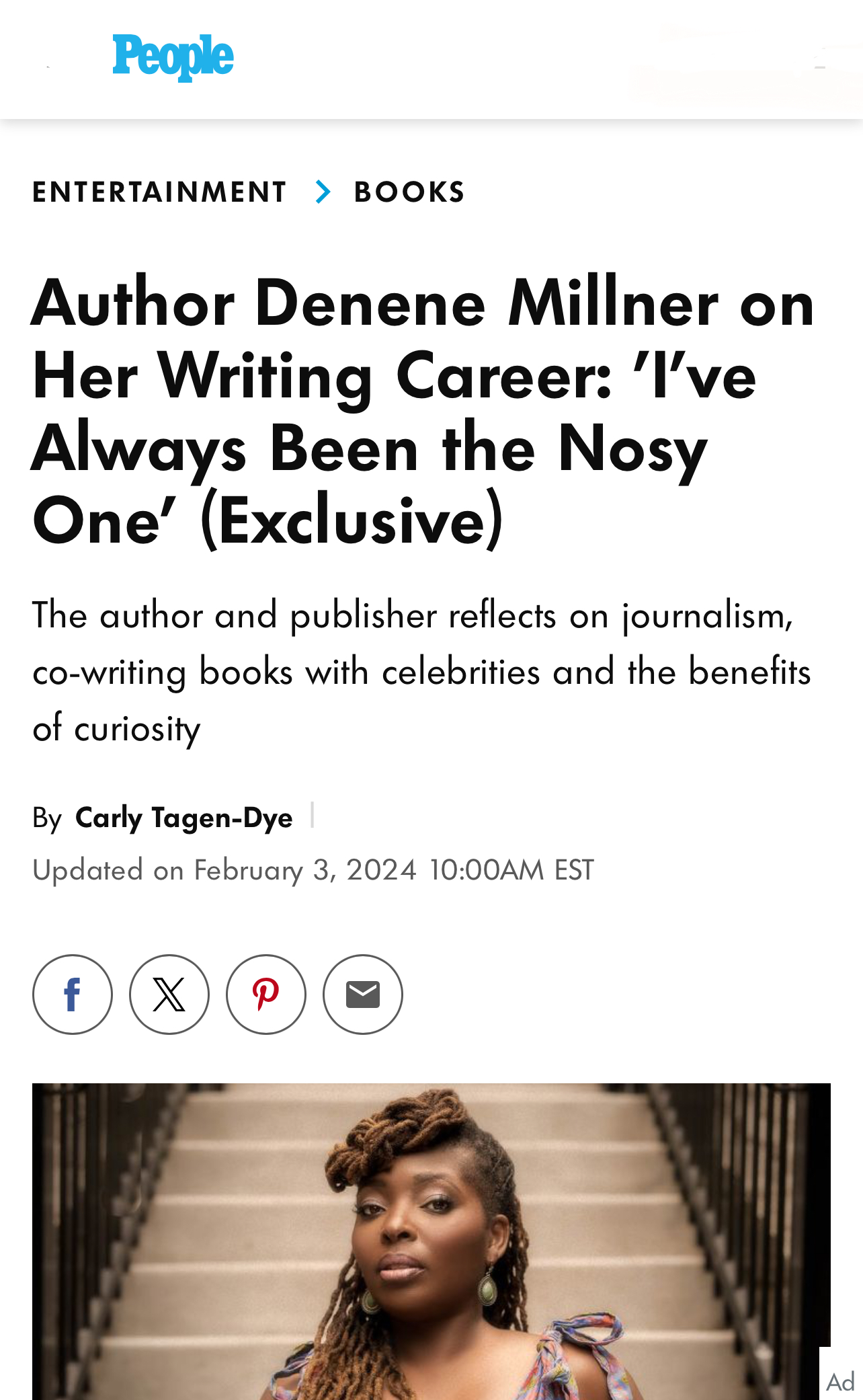Click the faded banner in header's right side

click(x=746, y=64)
